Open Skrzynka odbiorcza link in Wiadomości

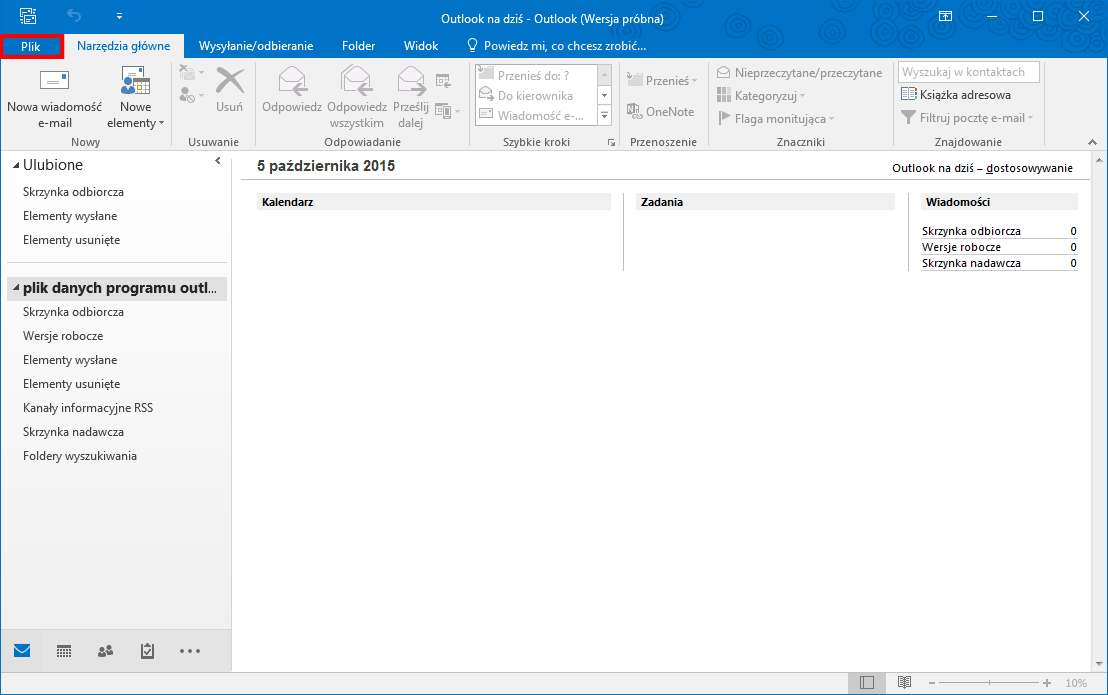pos(971,231)
